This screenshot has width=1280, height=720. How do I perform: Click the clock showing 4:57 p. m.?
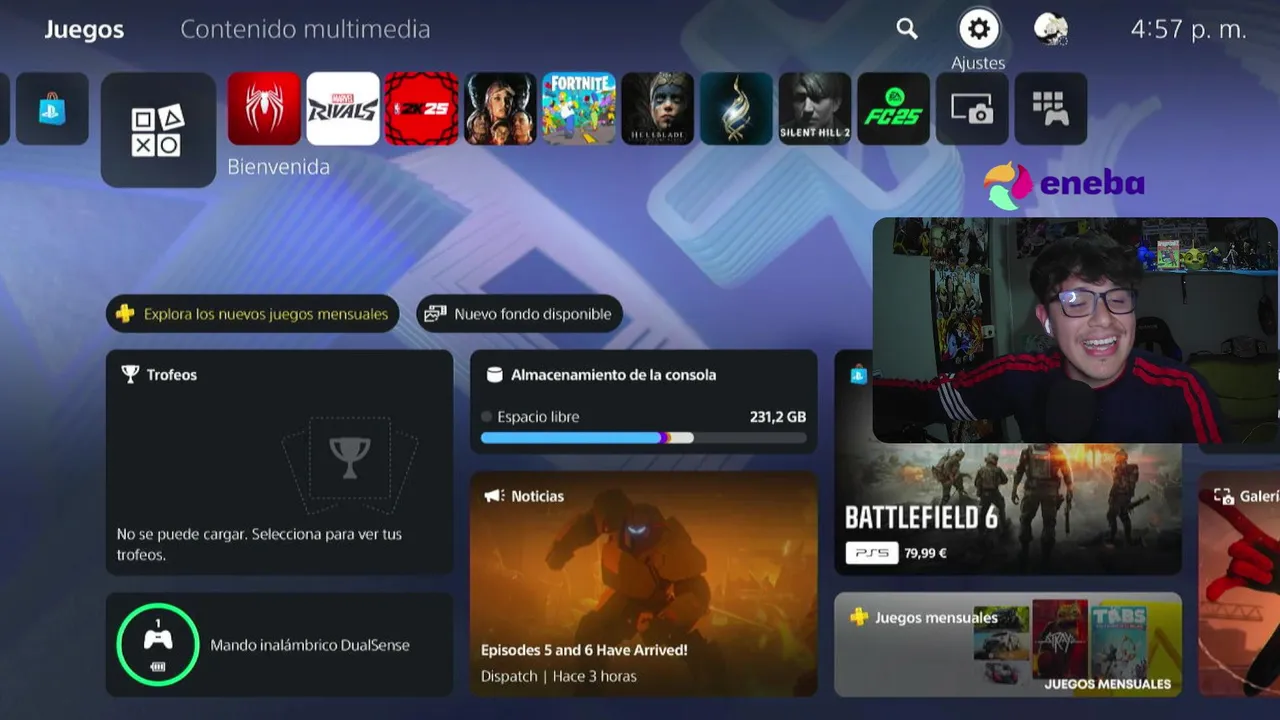coord(1188,30)
